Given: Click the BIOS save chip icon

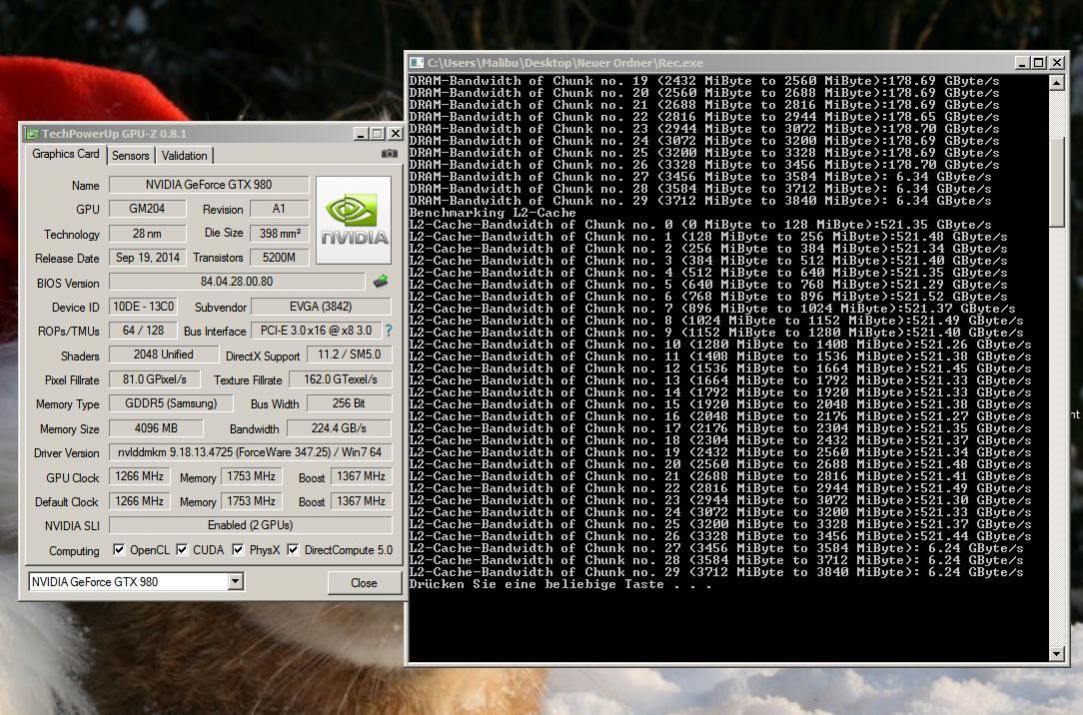Looking at the screenshot, I should click(381, 281).
